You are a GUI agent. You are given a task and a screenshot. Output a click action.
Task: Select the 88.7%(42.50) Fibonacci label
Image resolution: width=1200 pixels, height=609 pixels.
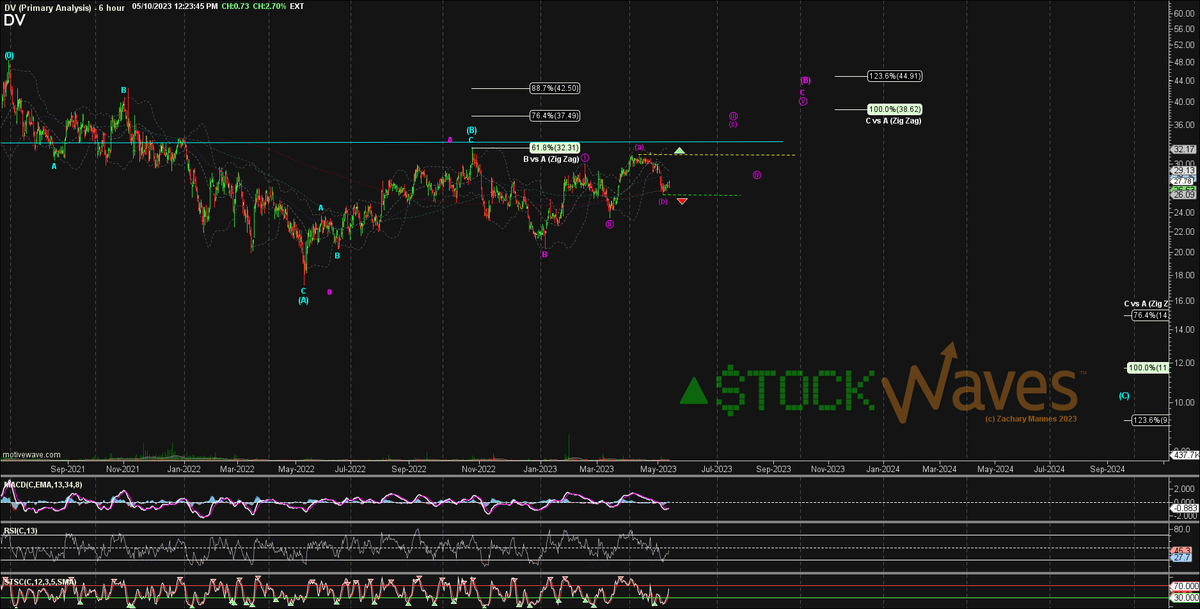pos(555,88)
